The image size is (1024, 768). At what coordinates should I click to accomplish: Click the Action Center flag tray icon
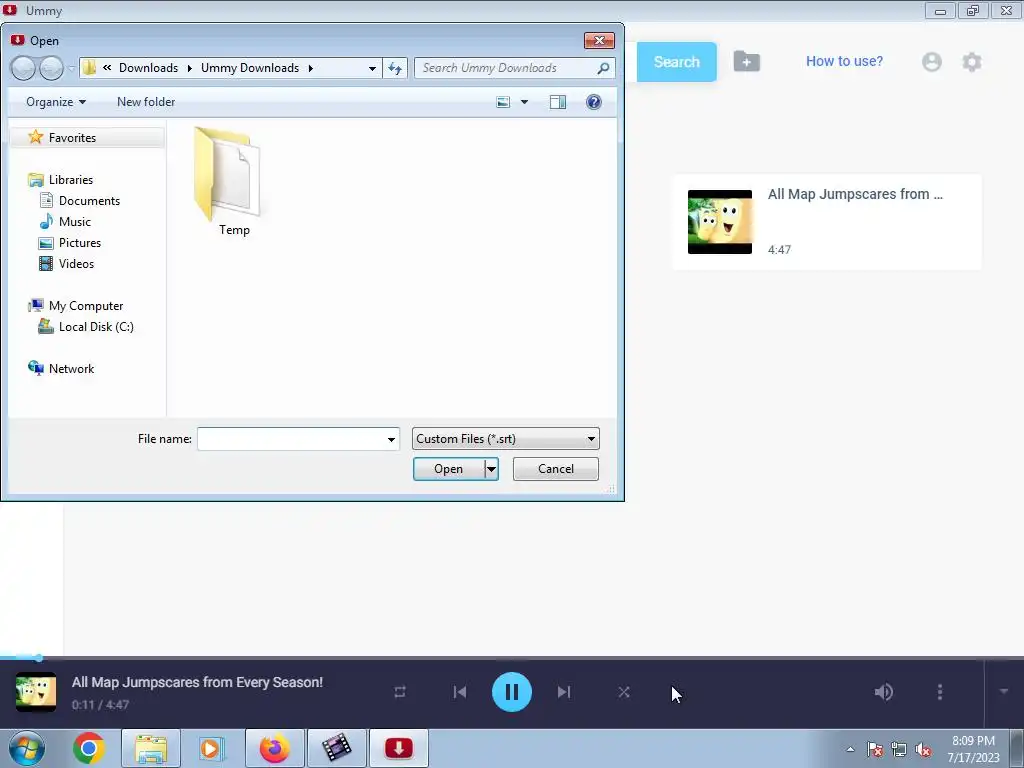[874, 750]
